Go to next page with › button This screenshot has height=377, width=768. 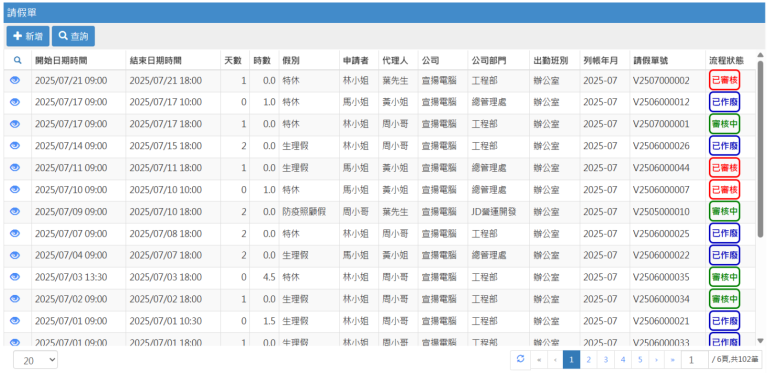click(x=656, y=360)
